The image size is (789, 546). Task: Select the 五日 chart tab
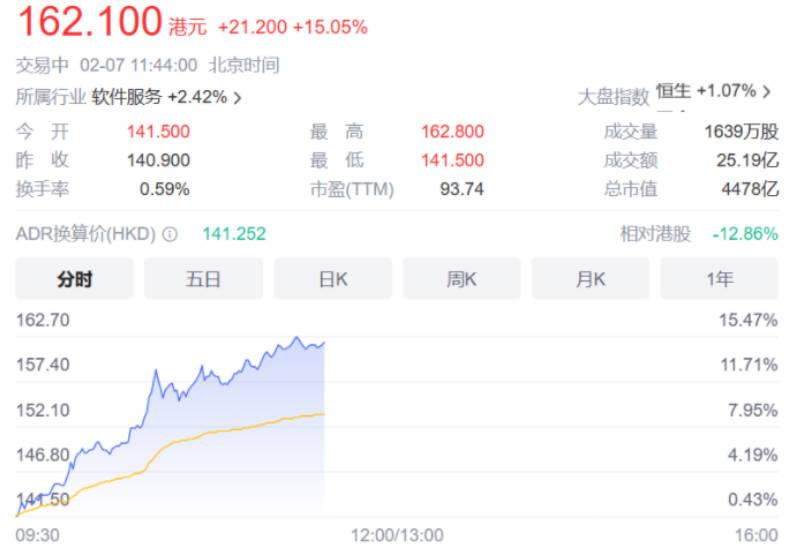pyautogui.click(x=203, y=279)
